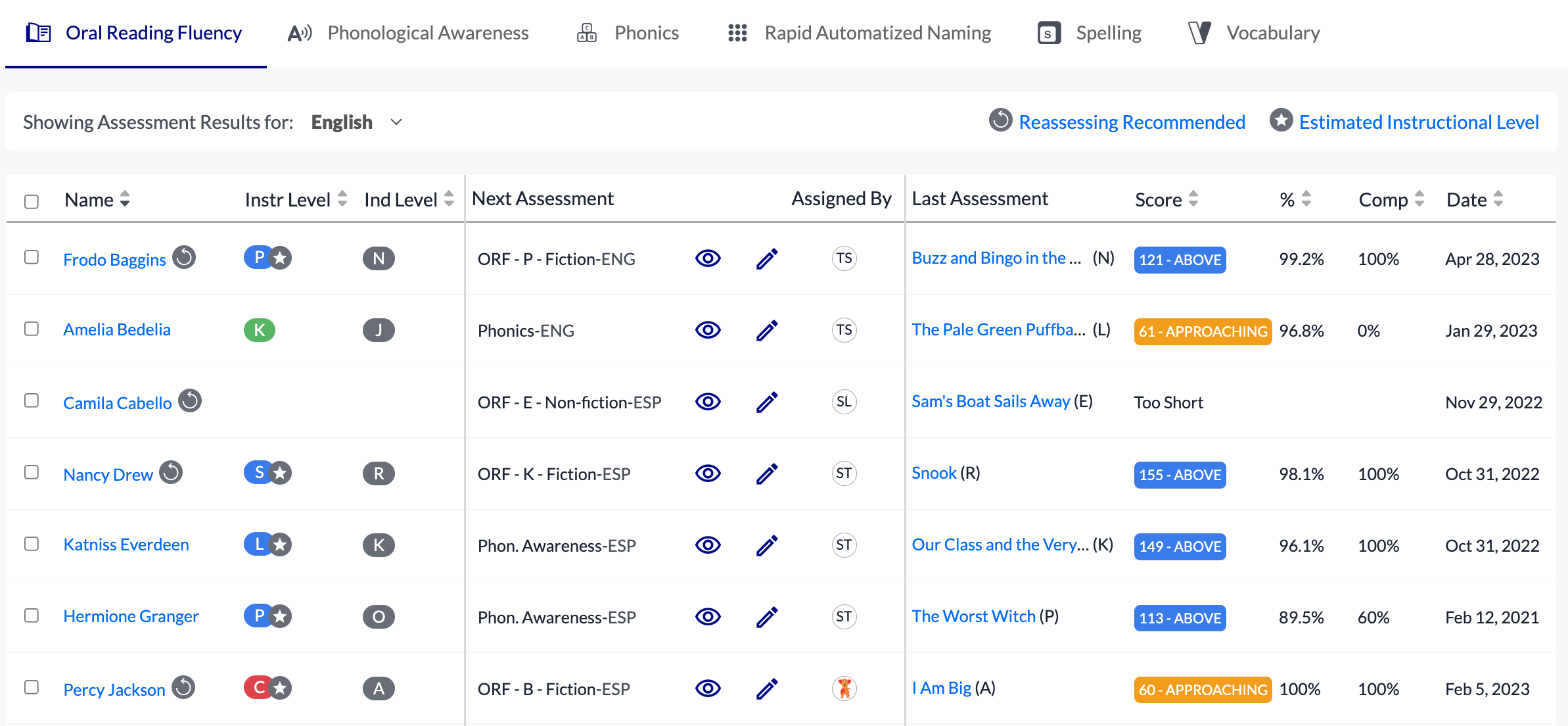
Task: Click eye icon for Percy Jackson's assessment
Action: [708, 689]
